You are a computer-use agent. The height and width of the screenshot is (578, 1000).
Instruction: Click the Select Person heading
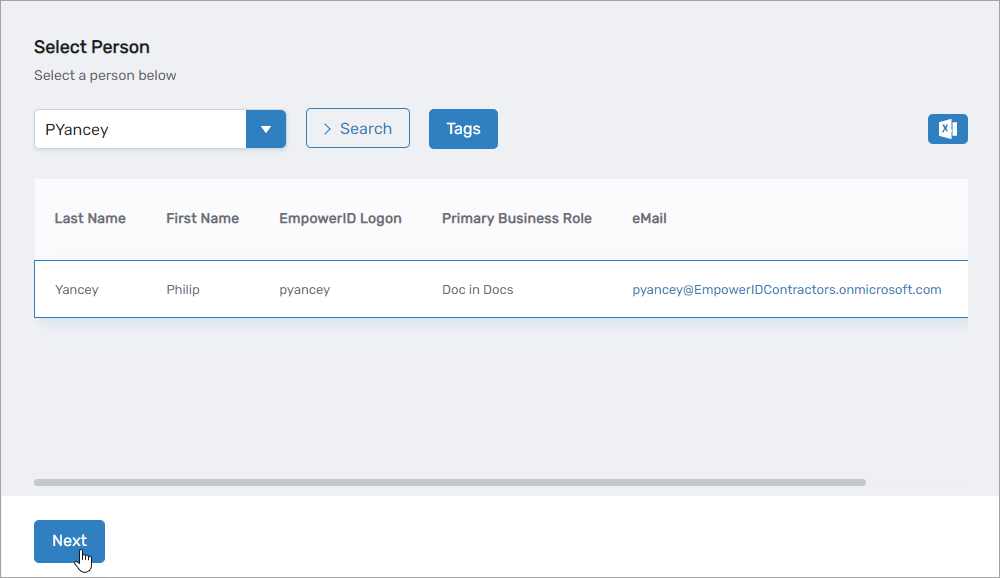click(91, 47)
